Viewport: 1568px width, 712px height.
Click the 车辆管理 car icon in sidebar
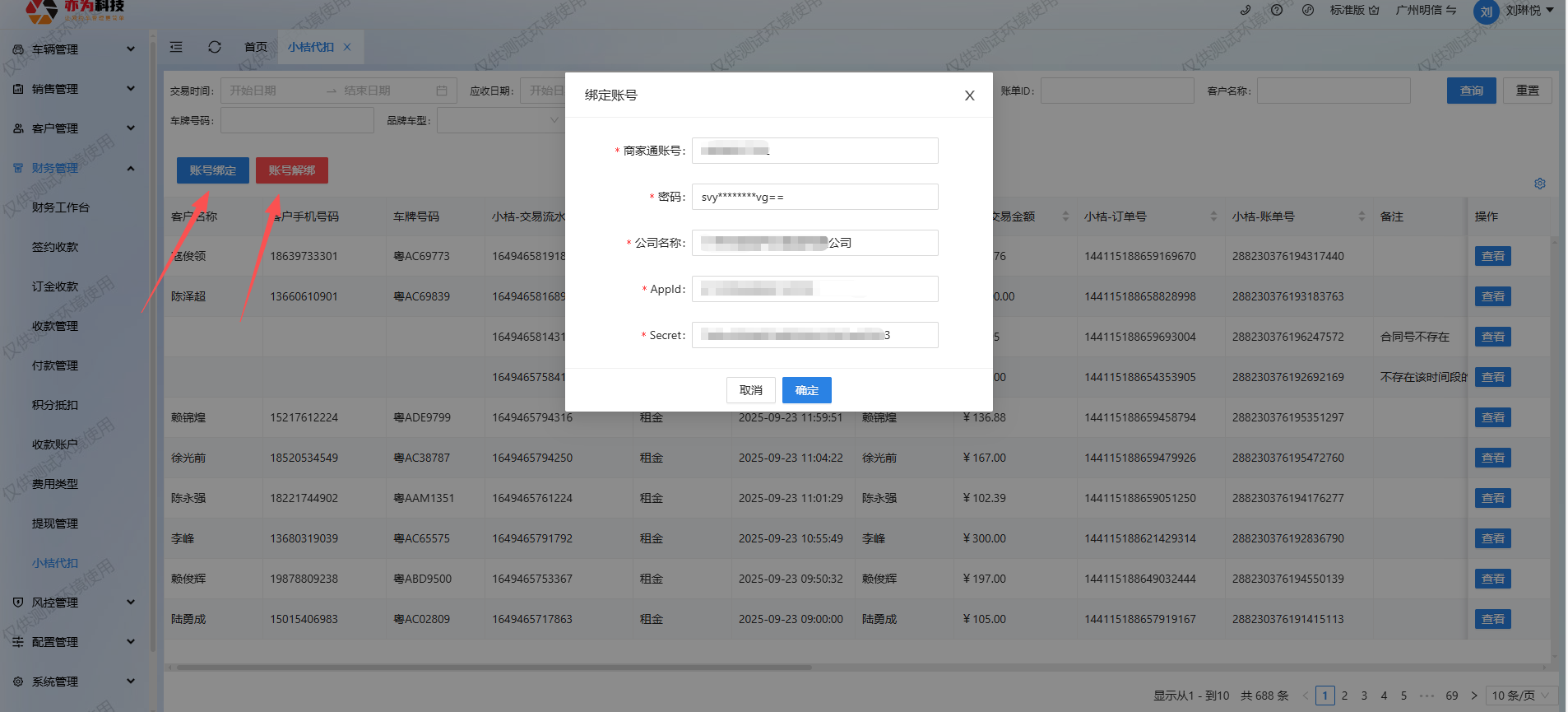[18, 49]
